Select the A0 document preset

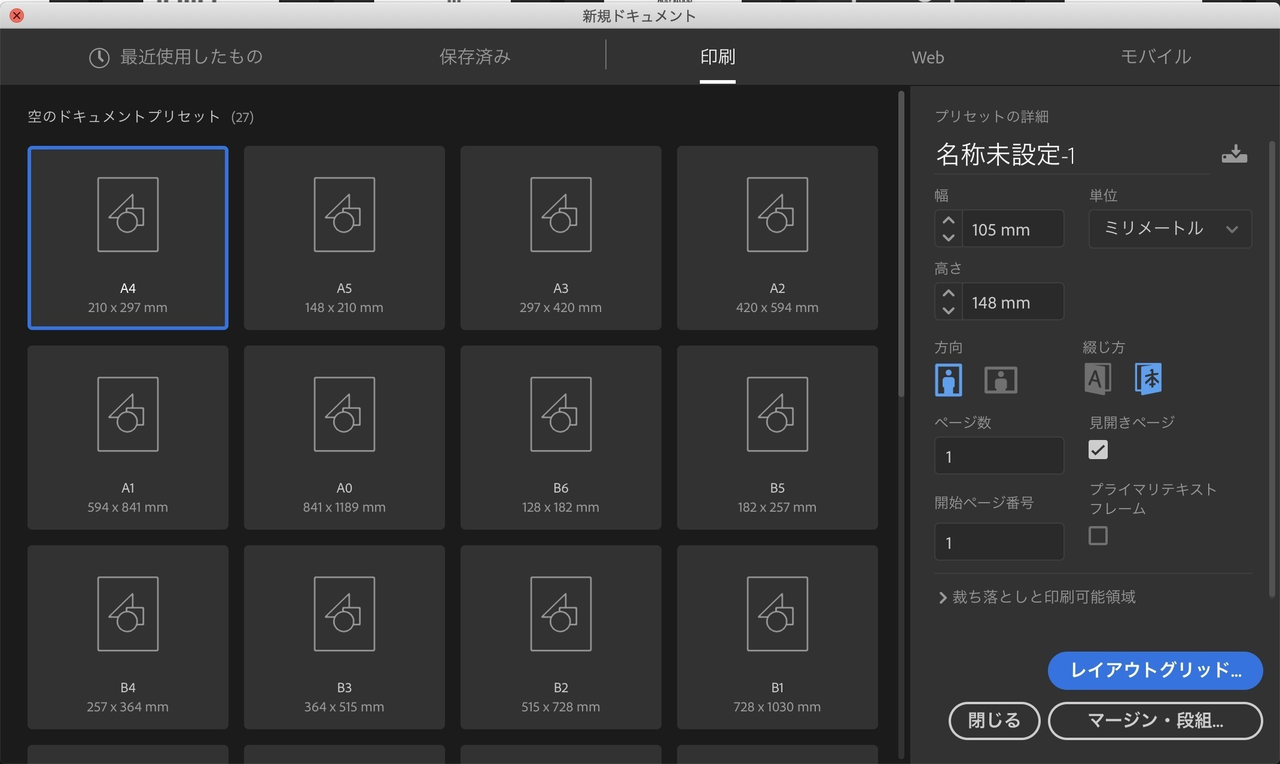tap(344, 438)
